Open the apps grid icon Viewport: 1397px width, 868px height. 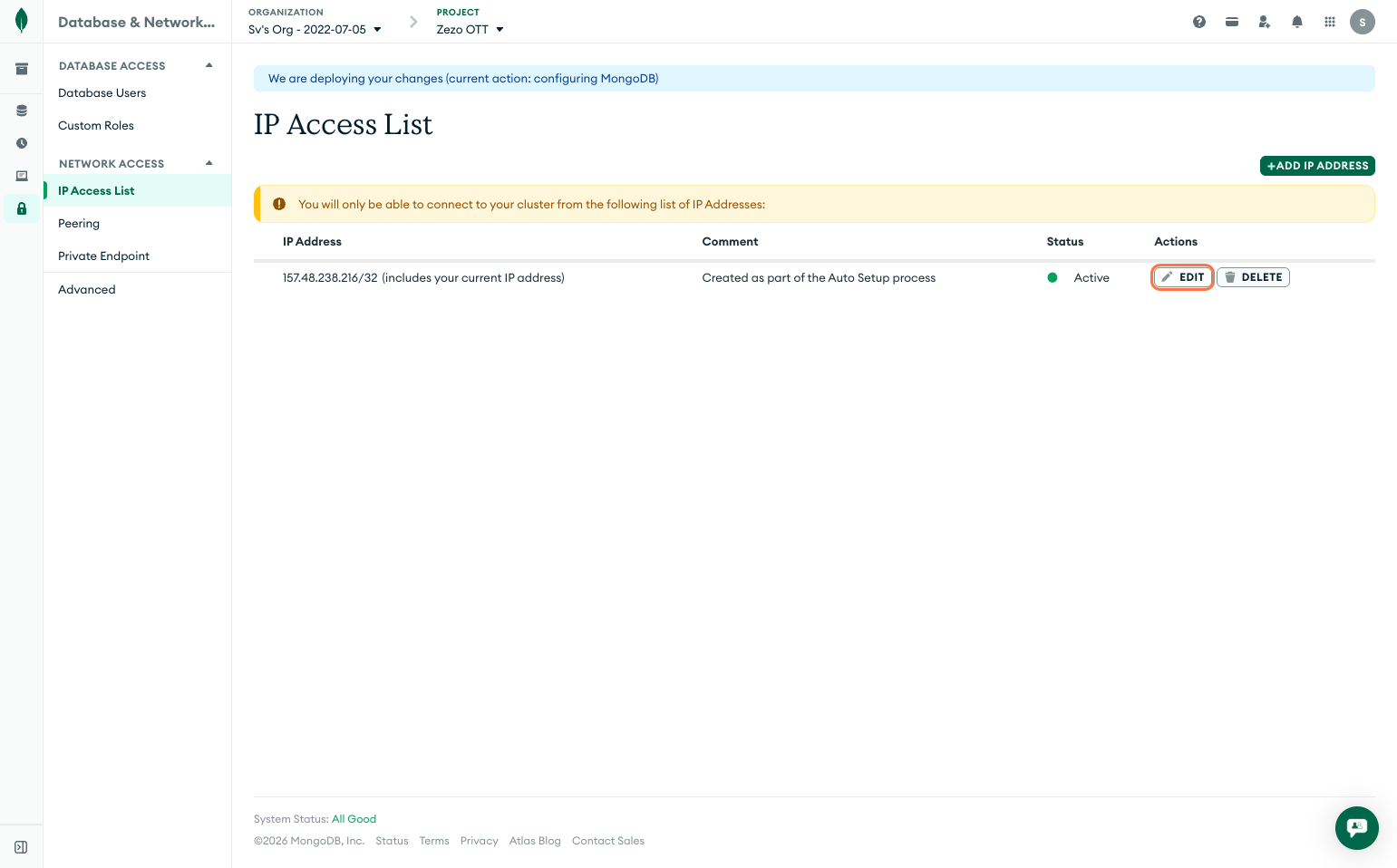pos(1330,22)
